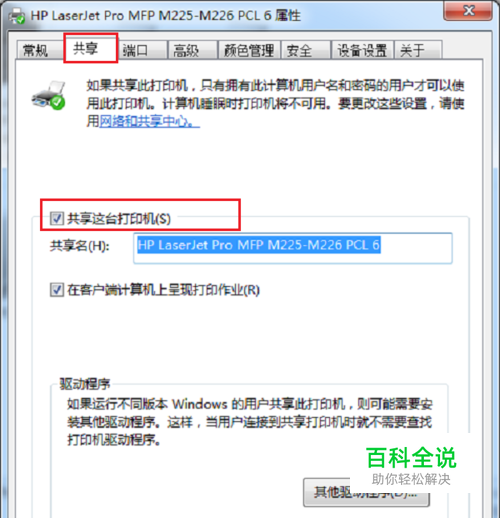Click the dialog title bar text

click(x=166, y=16)
